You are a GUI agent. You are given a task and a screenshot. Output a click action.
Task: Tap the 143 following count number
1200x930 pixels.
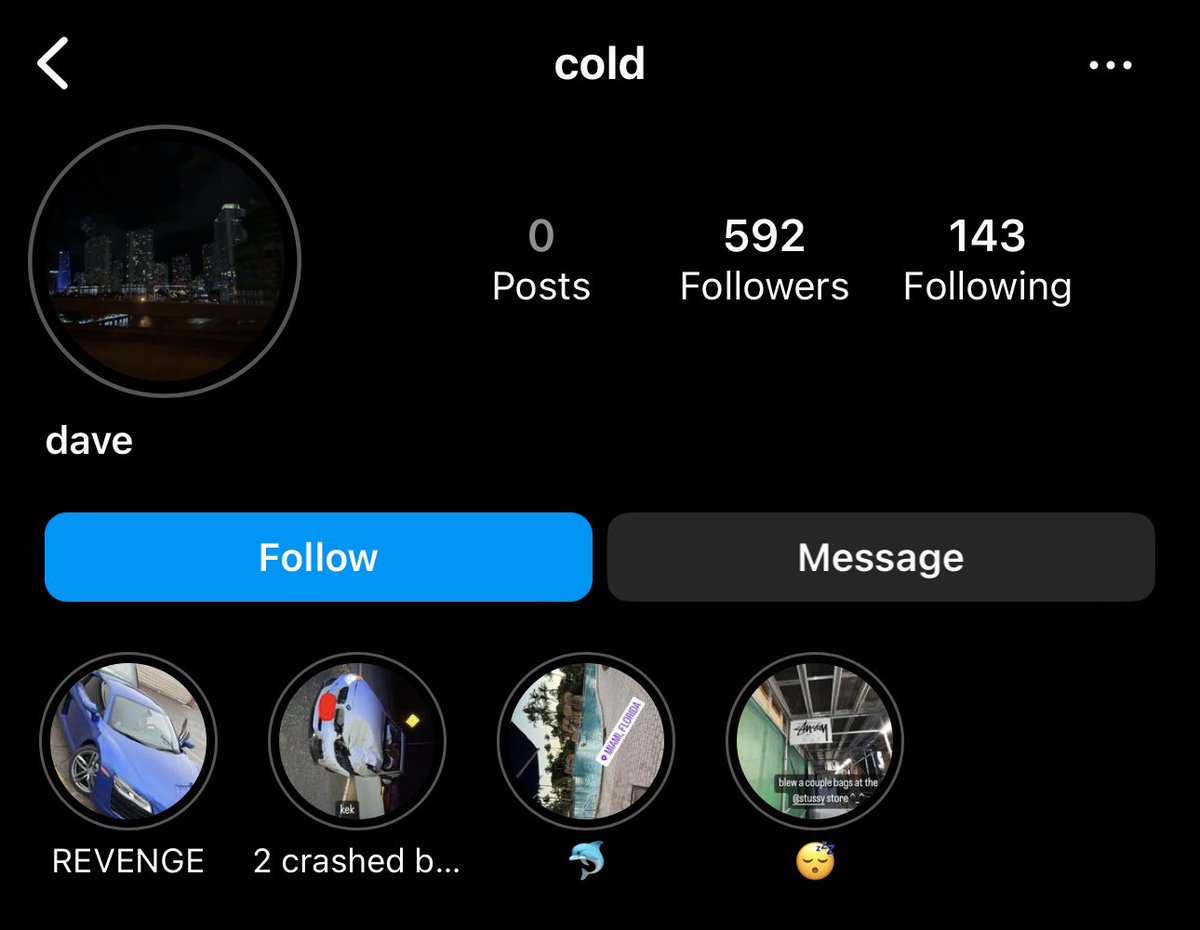tap(987, 236)
